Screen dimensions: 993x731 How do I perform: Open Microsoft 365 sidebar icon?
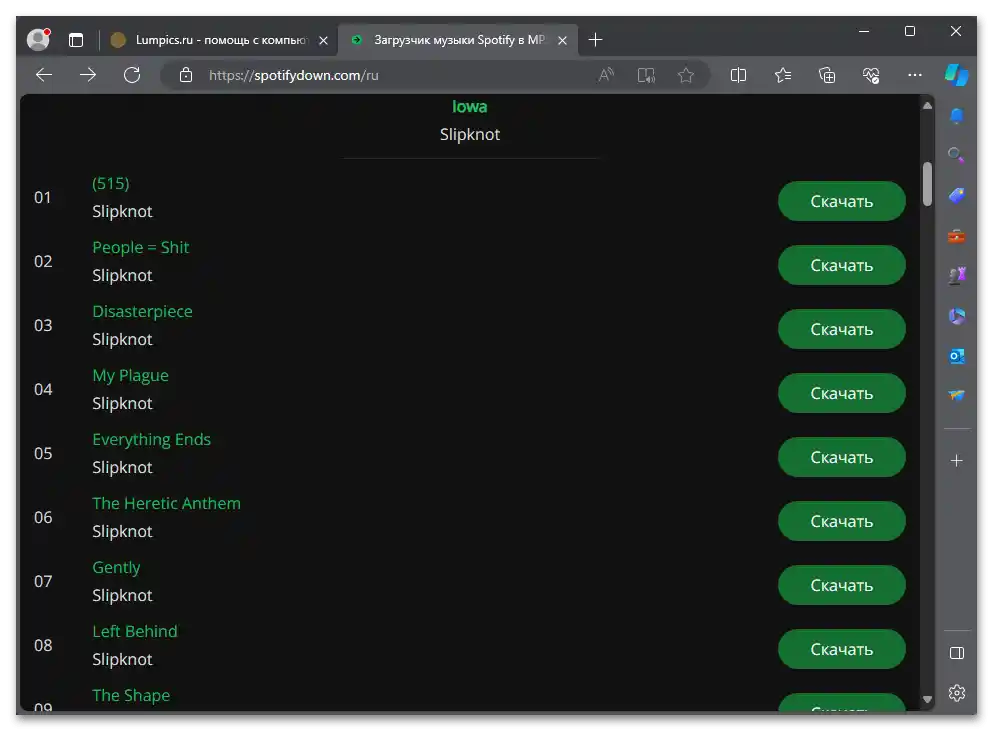tap(957, 315)
